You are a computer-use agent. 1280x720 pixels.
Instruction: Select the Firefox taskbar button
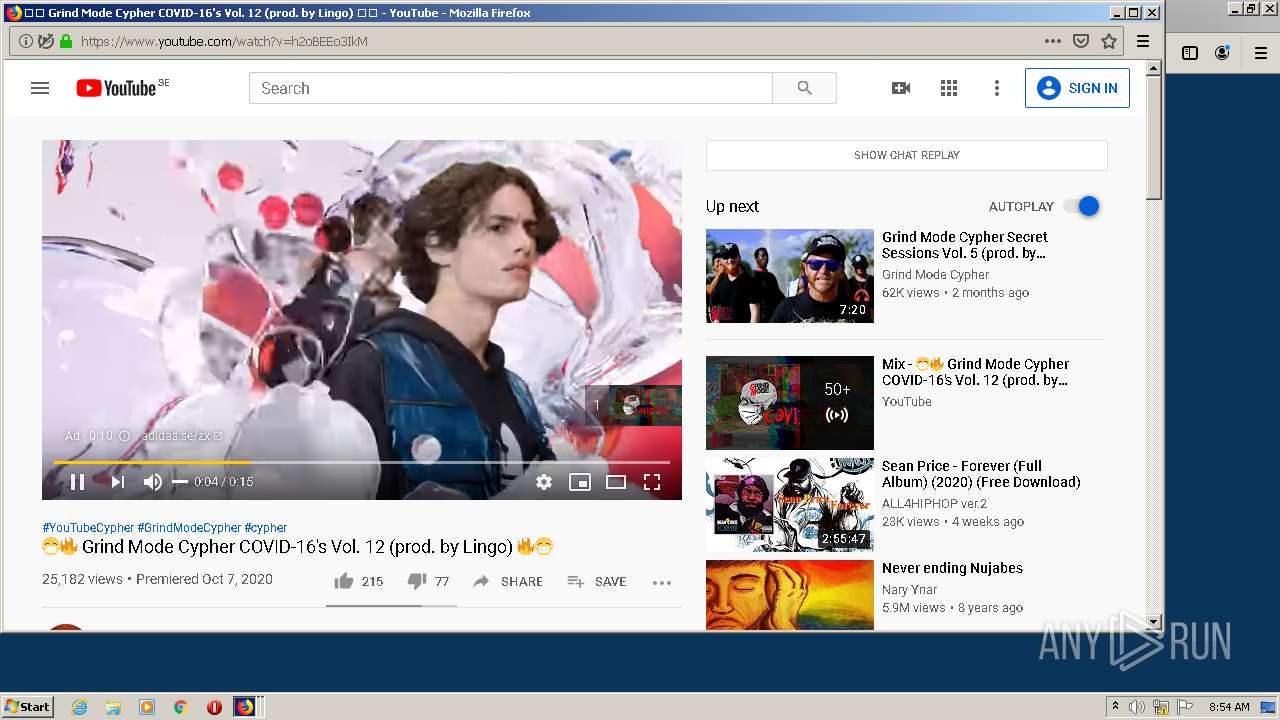coord(246,707)
